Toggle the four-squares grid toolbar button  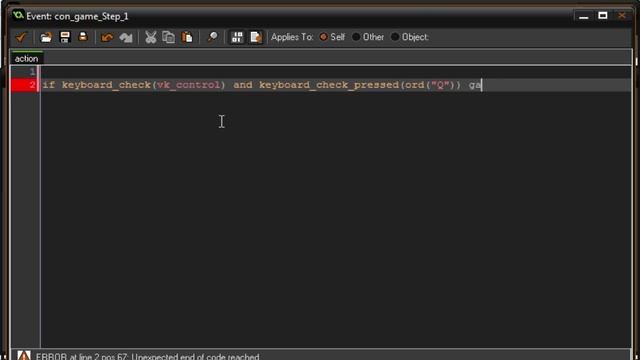tap(237, 37)
